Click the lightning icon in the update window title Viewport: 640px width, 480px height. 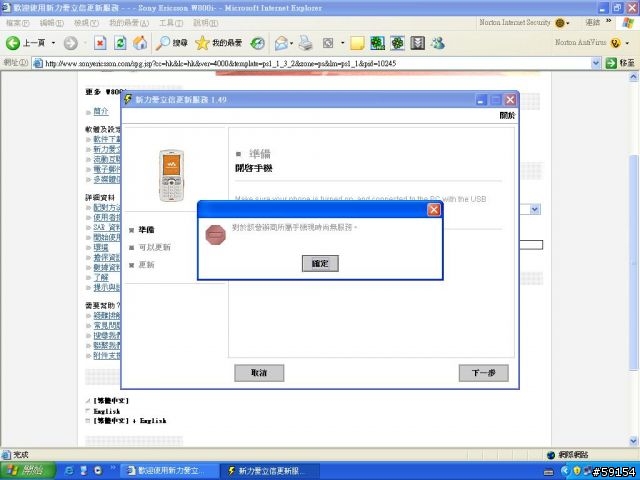pos(128,99)
